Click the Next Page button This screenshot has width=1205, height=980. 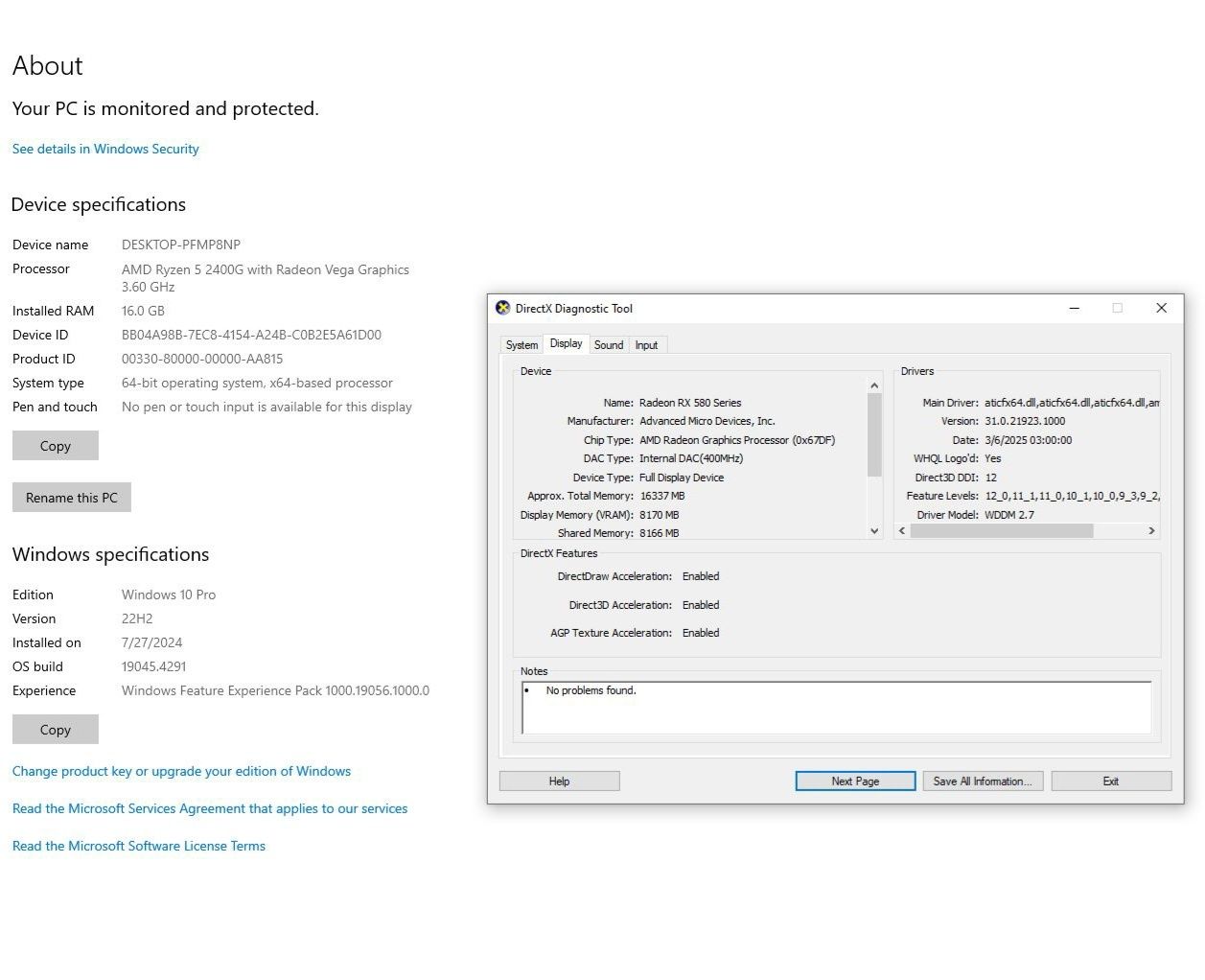click(855, 782)
